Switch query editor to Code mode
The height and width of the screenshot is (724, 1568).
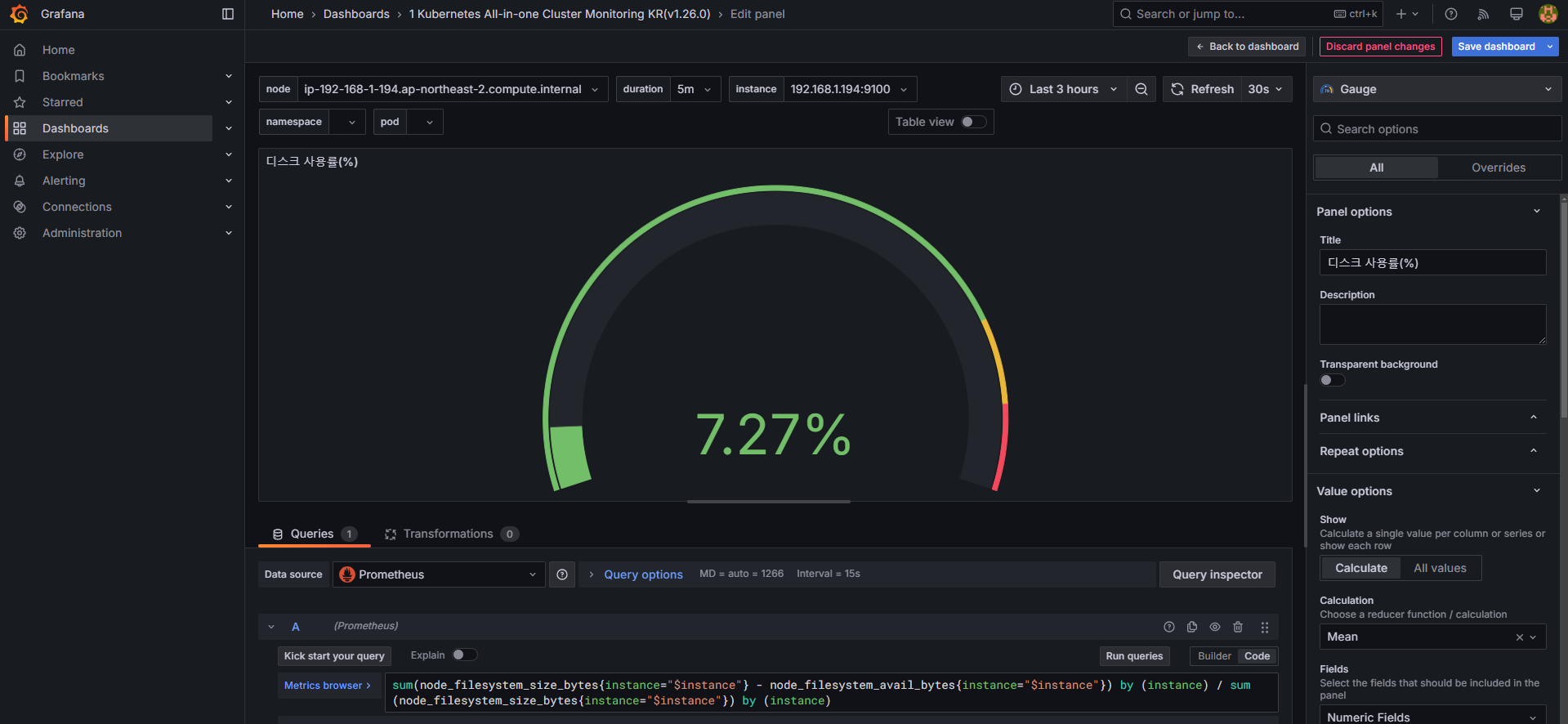coord(1257,656)
